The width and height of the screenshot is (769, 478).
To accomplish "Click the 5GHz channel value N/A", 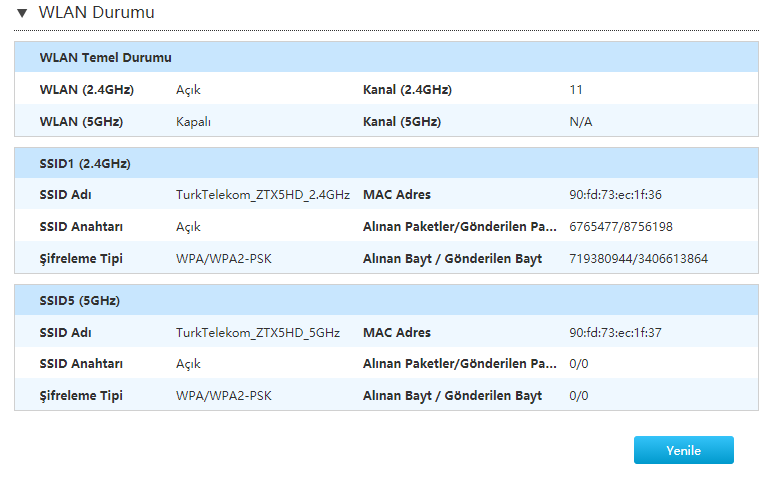I will point(580,122).
